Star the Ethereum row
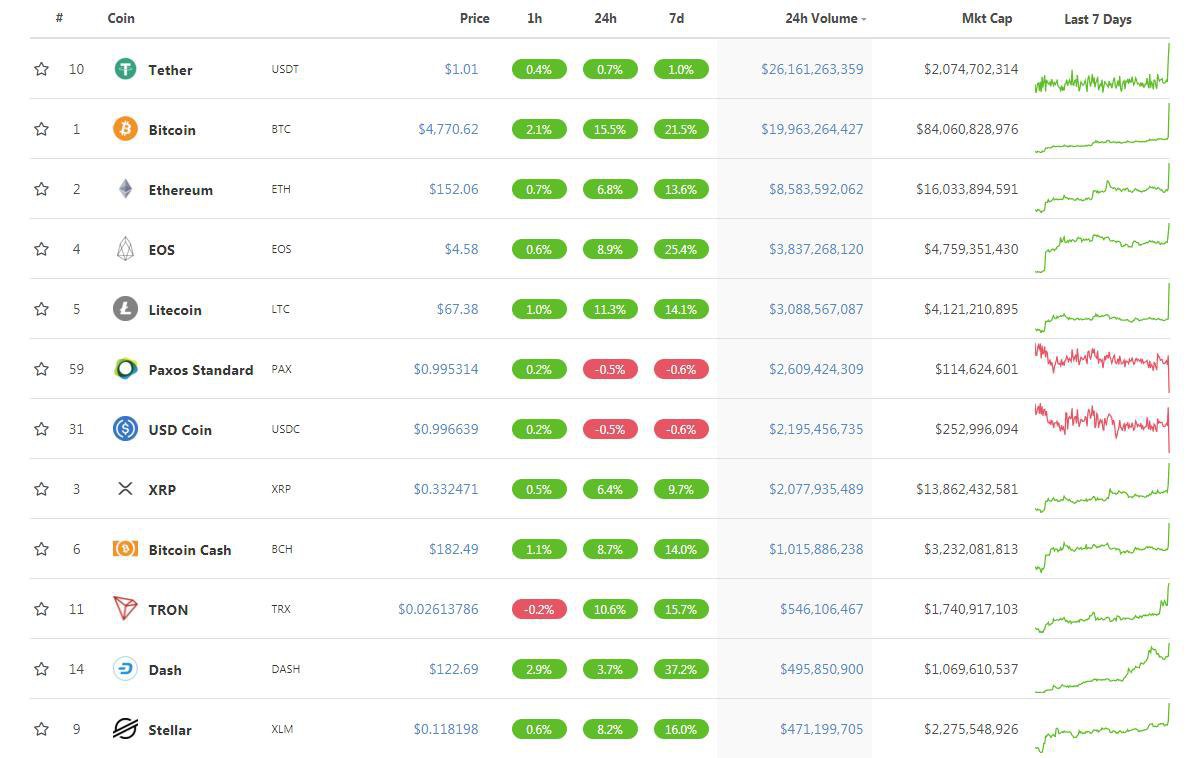 click(41, 189)
